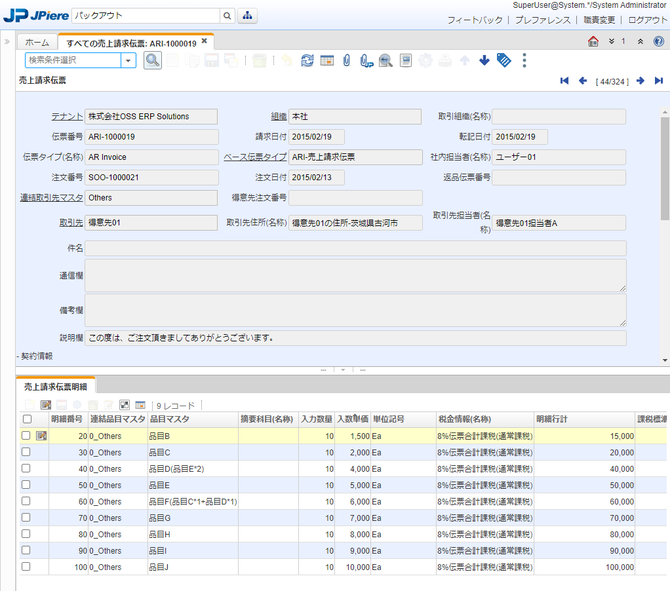Check the row 90 品目I checkbox
This screenshot has height=591, width=670.
click(x=26, y=550)
